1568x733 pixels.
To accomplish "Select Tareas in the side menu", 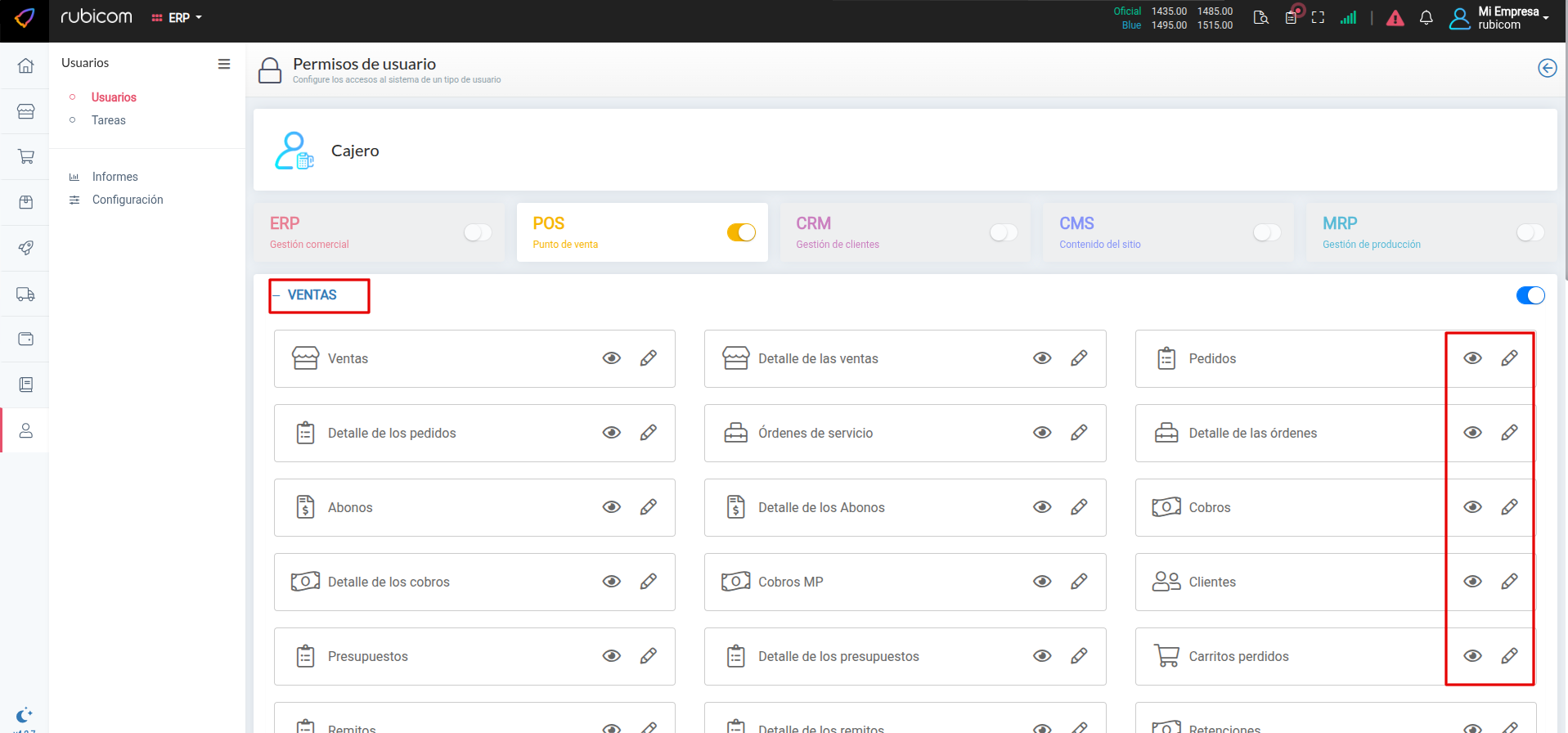I will [109, 120].
